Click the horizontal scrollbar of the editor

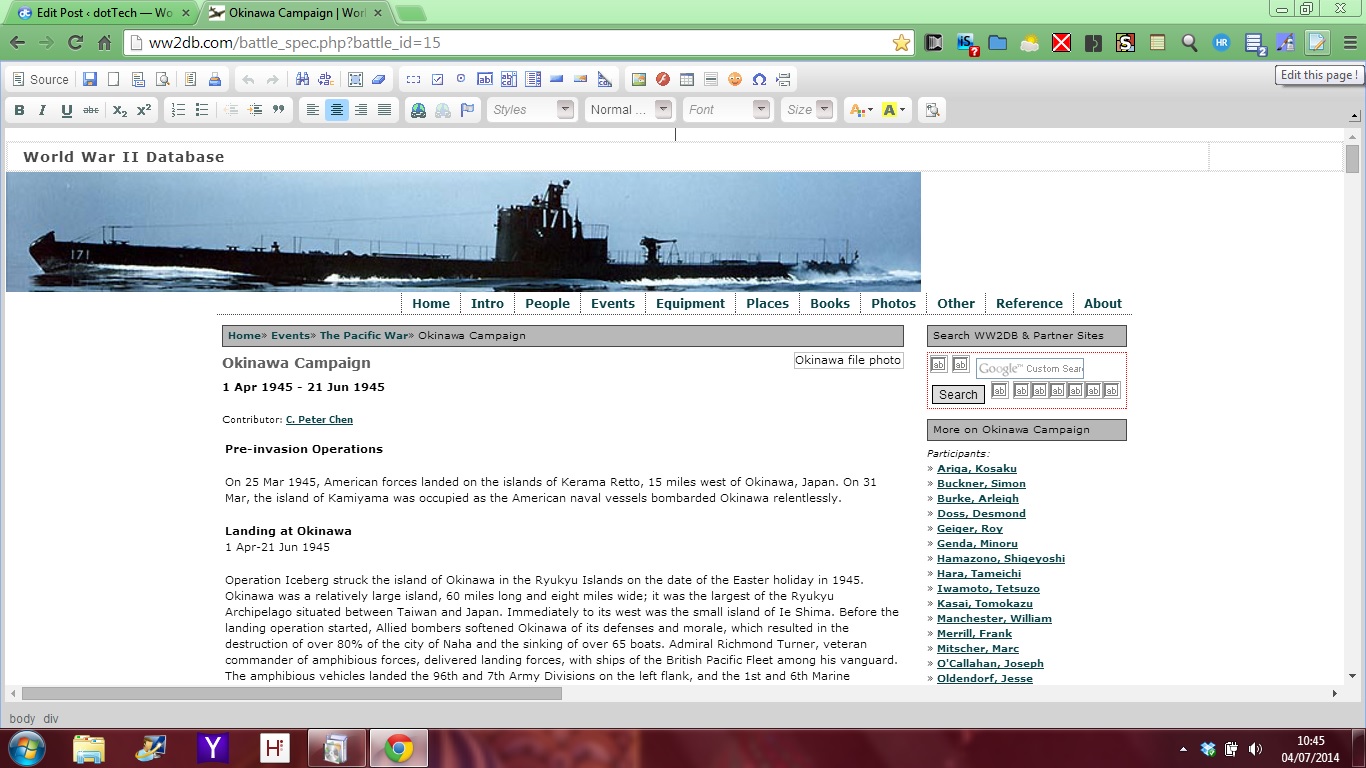coord(292,694)
